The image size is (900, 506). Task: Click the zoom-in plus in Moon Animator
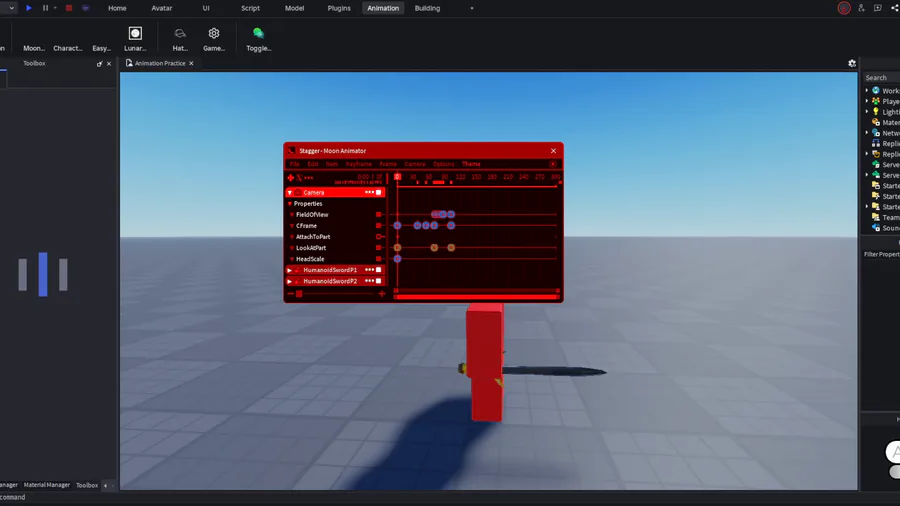point(382,294)
